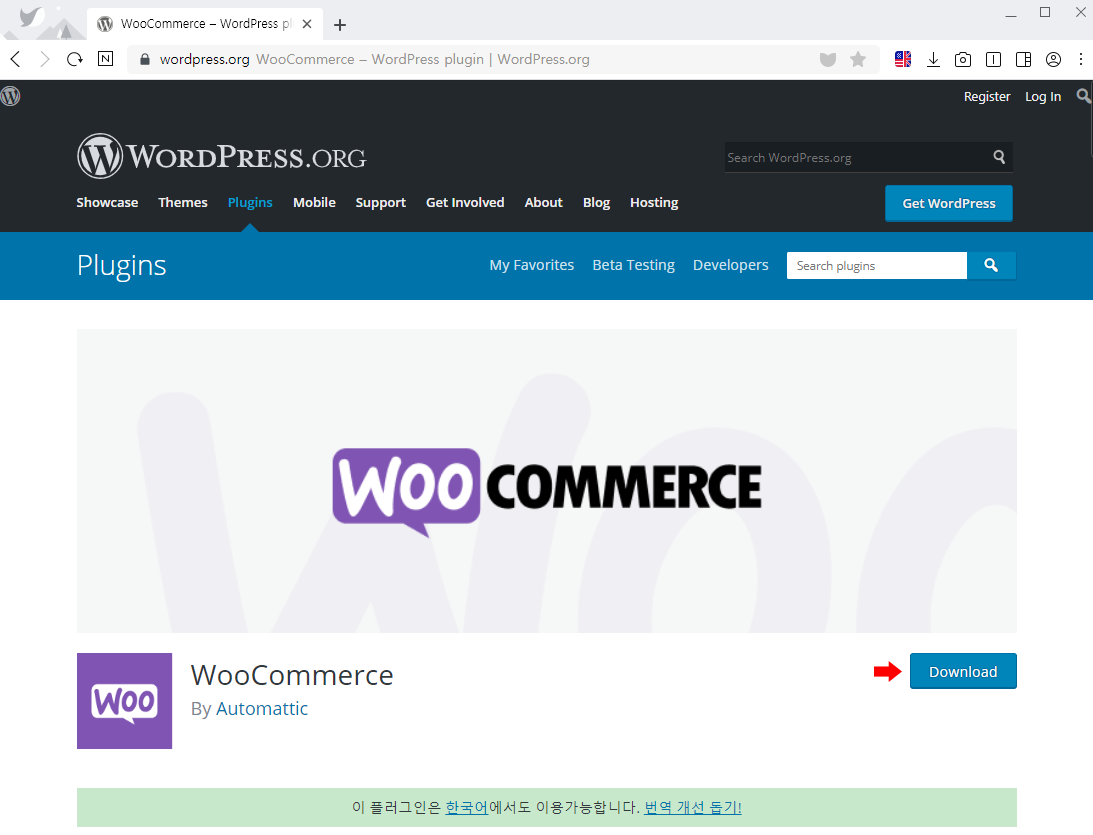Submit WordPress.org search with magnifier icon
The width and height of the screenshot is (1093, 835).
[x=999, y=157]
